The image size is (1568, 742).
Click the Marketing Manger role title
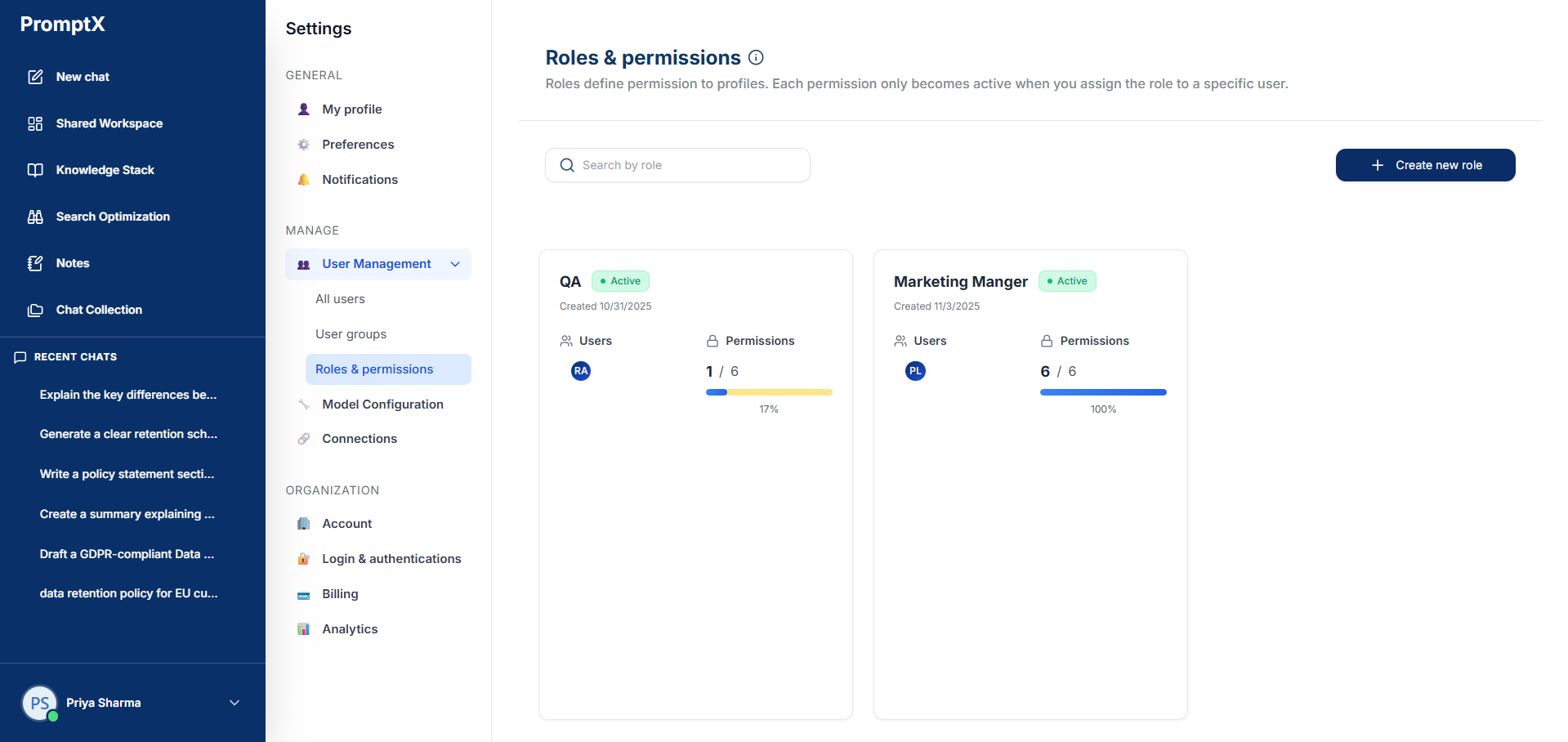pos(961,282)
